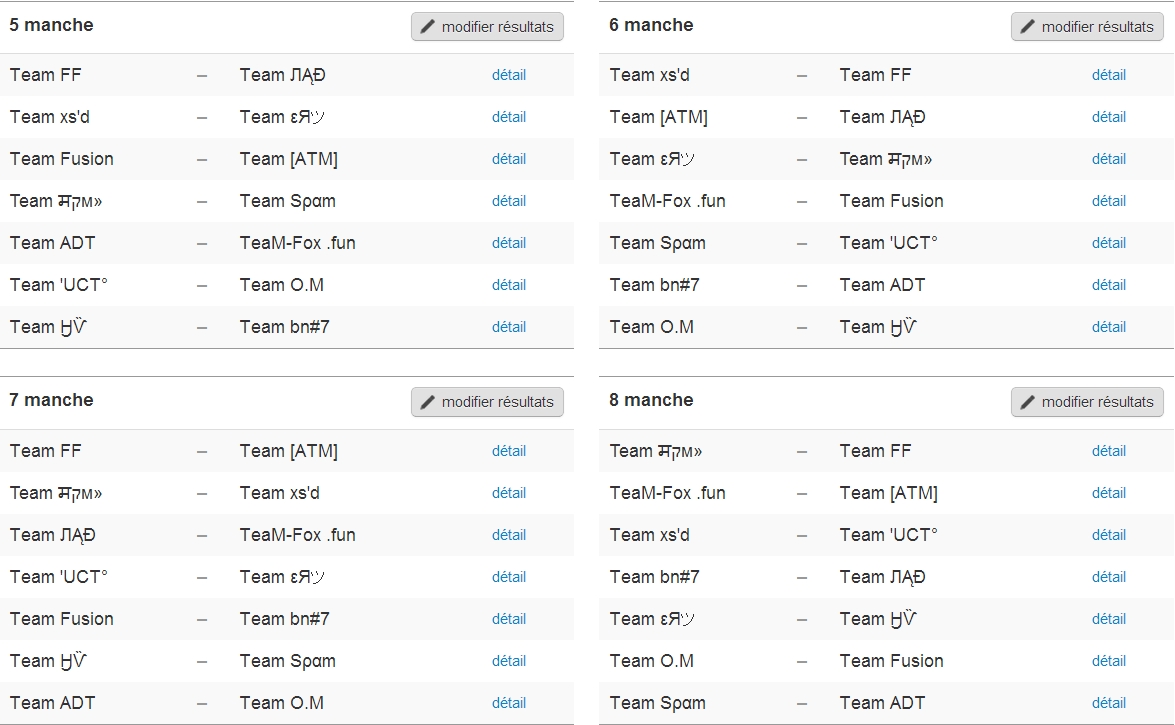Click pencil icon in 5 manche header
Image resolution: width=1175 pixels, height=725 pixels.
click(427, 27)
